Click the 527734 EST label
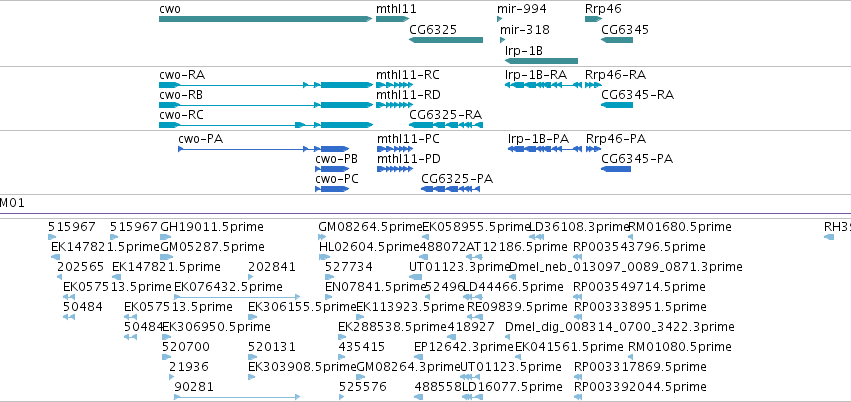This screenshot has width=851, height=402. click(x=349, y=267)
